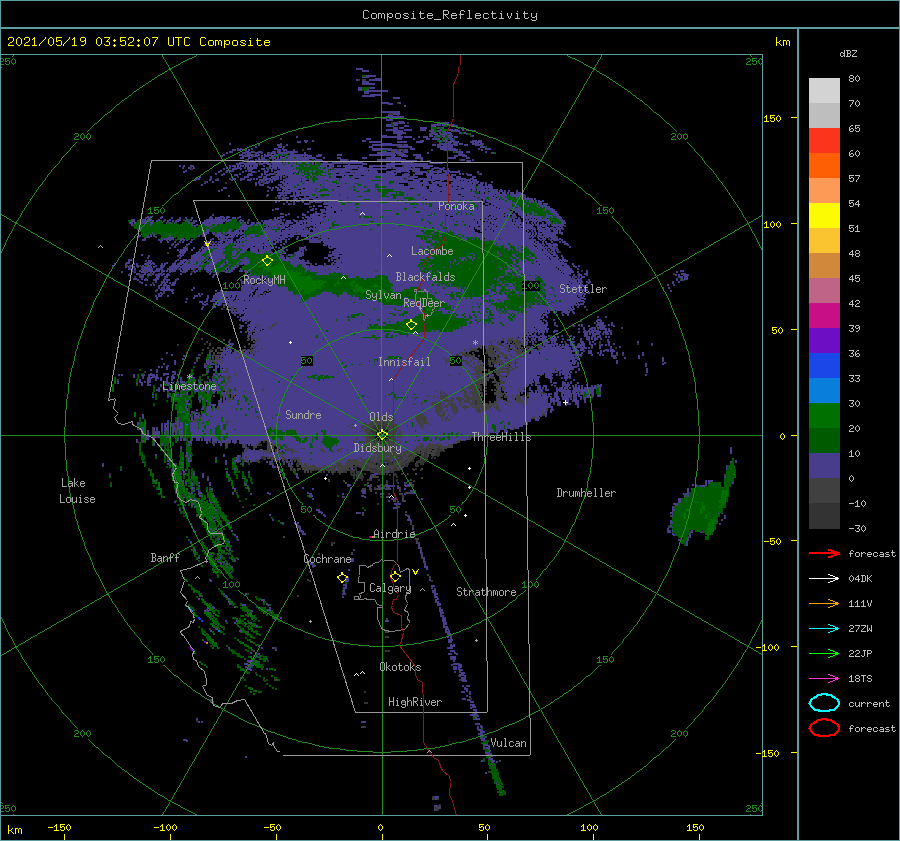Click the Airdrie label
This screenshot has width=900, height=841.
click(x=394, y=534)
